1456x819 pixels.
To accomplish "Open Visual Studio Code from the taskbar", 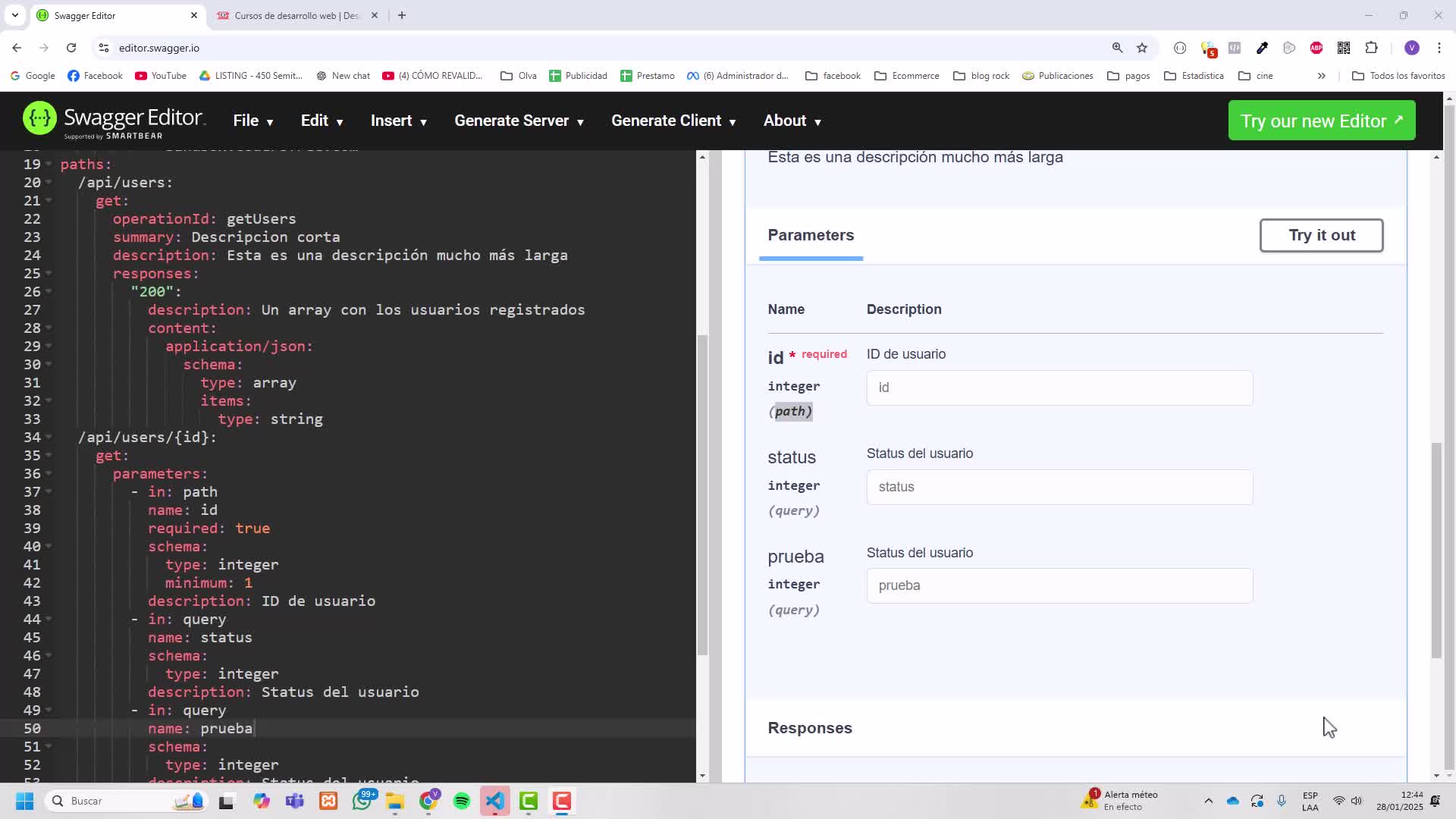I will click(x=494, y=801).
